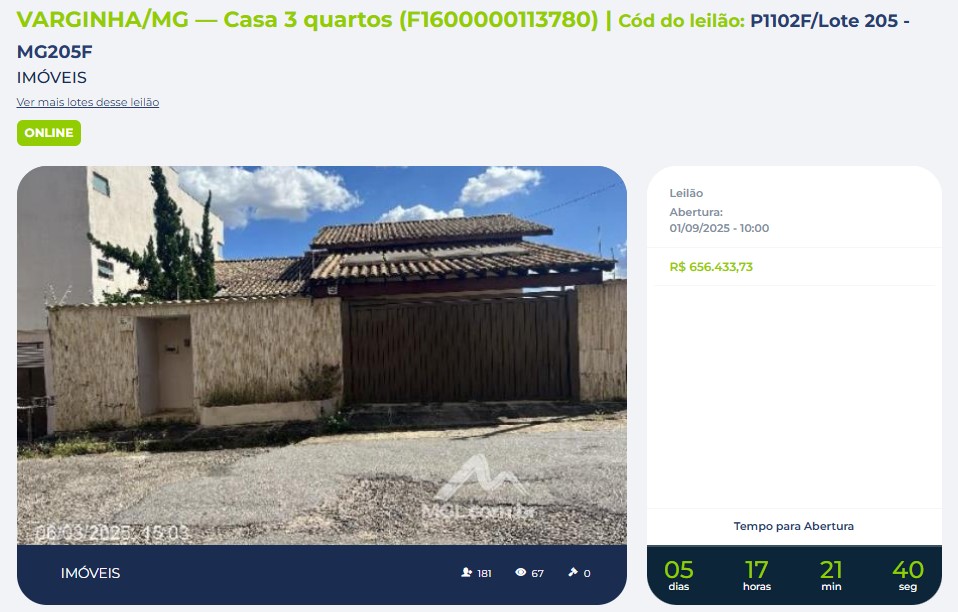Click the Leilão heading in side panel
This screenshot has height=612, width=958.
(x=686, y=193)
